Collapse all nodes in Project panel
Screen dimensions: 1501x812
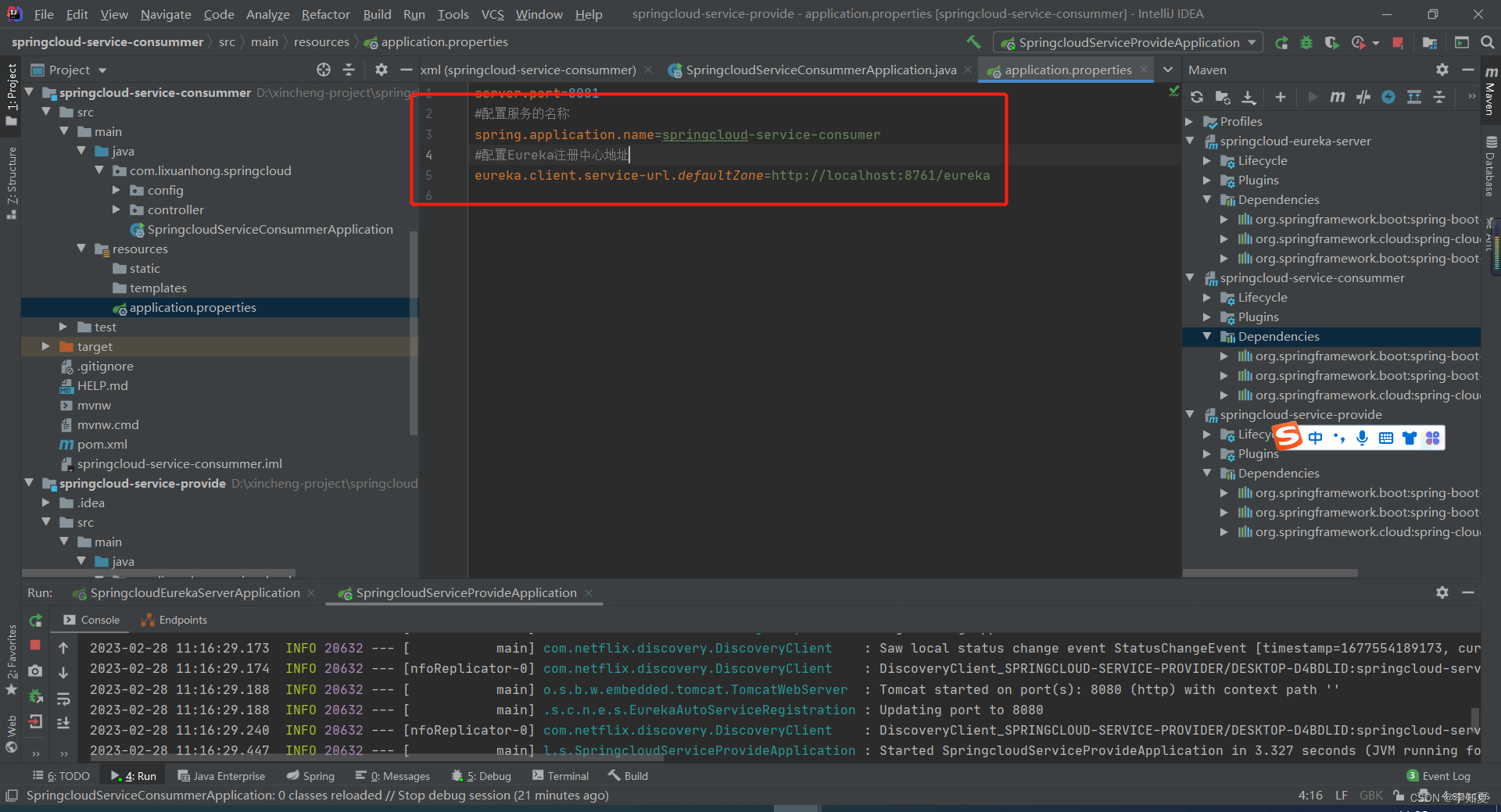point(349,70)
